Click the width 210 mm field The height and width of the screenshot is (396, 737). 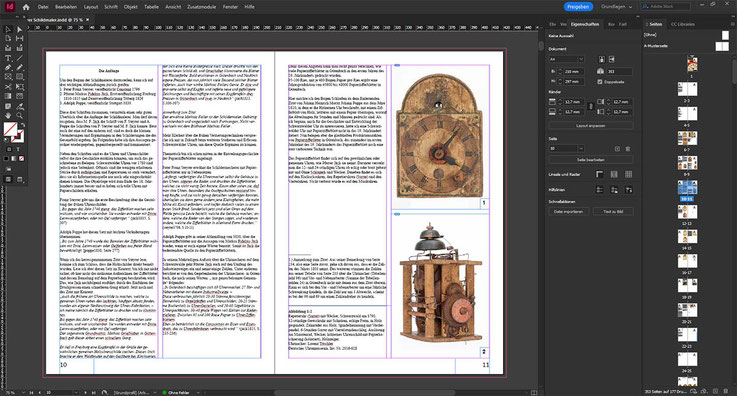coord(574,71)
